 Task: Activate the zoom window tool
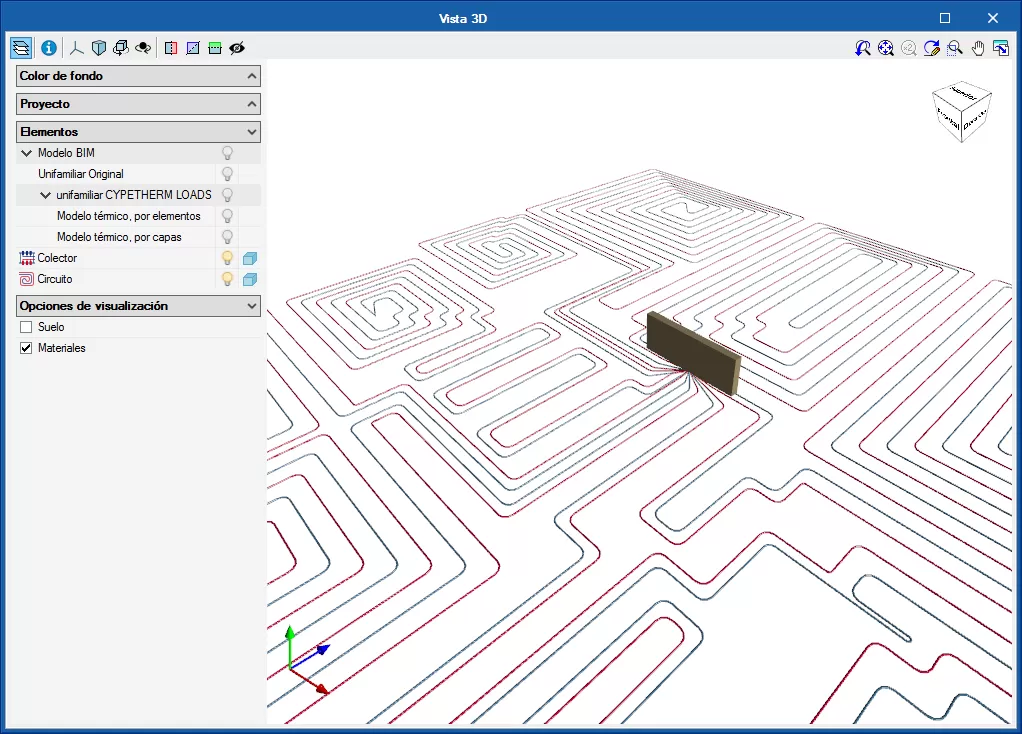pyautogui.click(x=955, y=48)
